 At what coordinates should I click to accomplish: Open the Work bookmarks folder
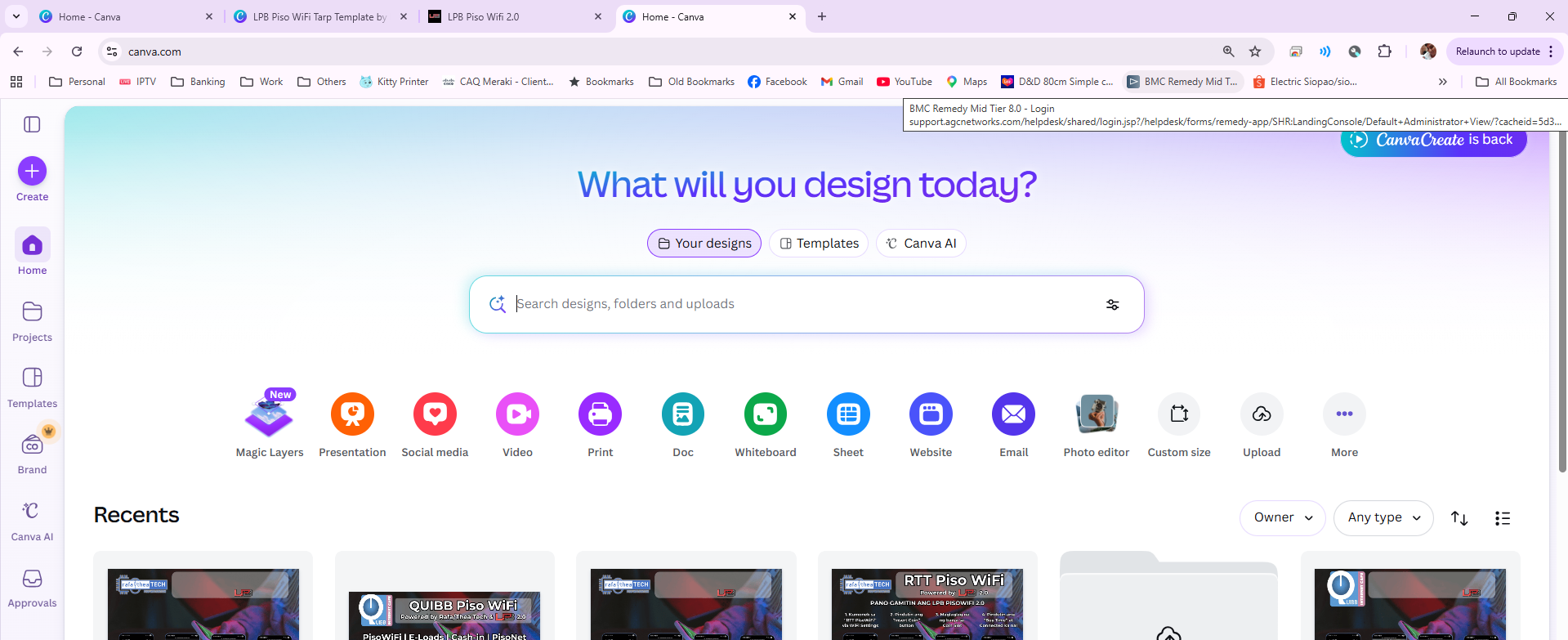pos(261,82)
